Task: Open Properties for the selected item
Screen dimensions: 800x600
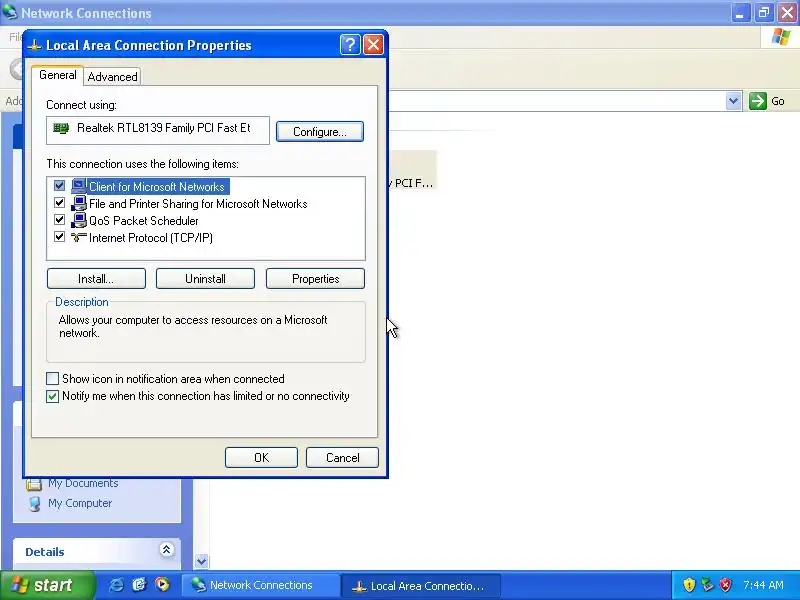Action: [x=315, y=279]
